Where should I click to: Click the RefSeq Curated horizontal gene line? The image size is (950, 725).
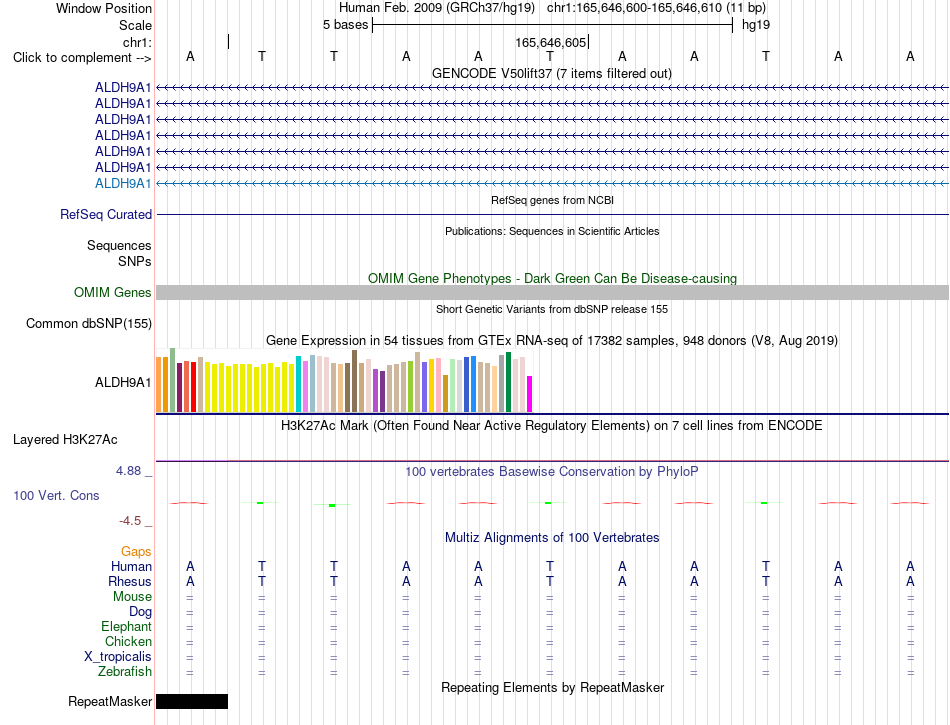pyautogui.click(x=552, y=214)
